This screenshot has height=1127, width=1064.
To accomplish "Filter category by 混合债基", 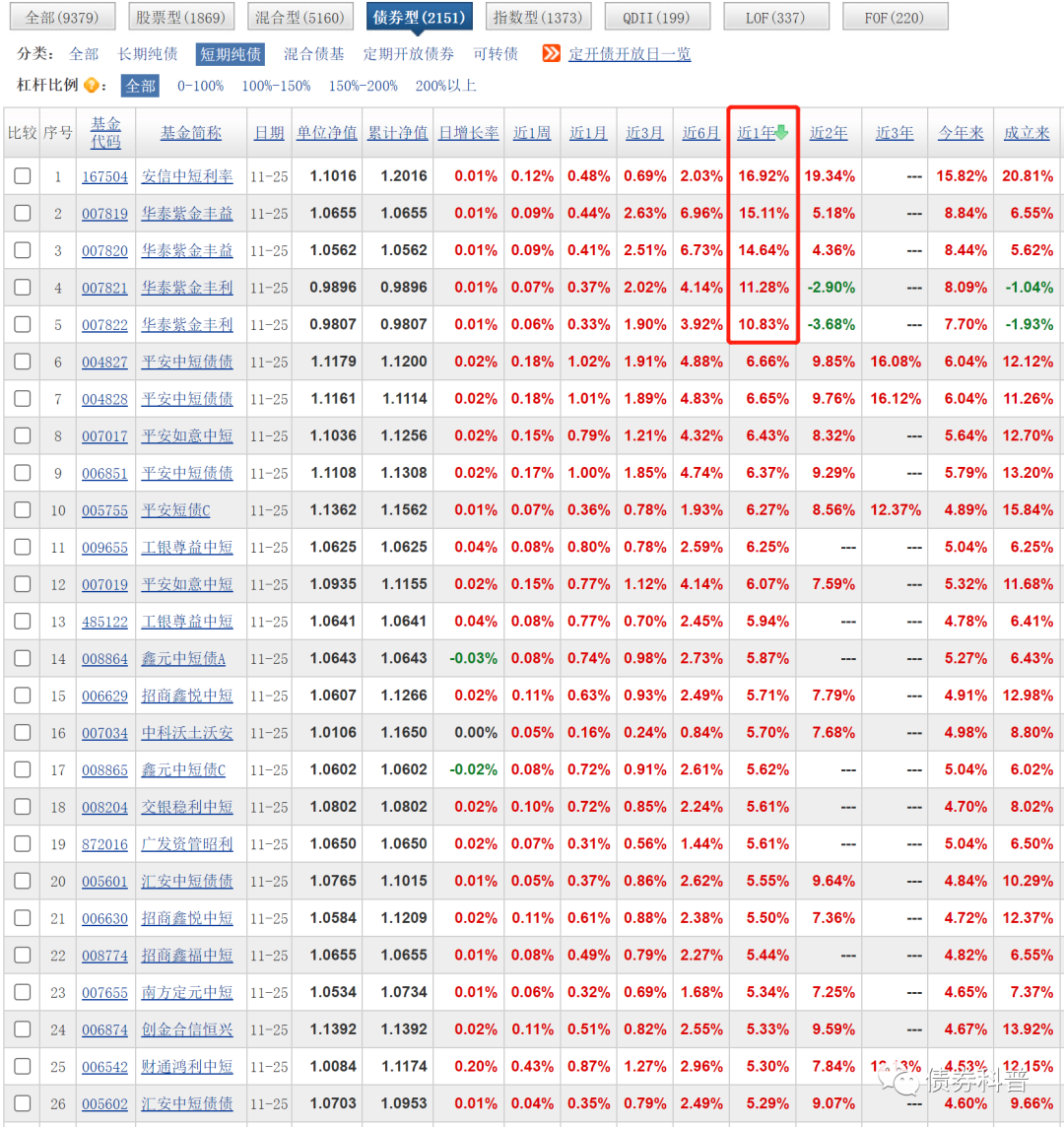I will pyautogui.click(x=313, y=54).
